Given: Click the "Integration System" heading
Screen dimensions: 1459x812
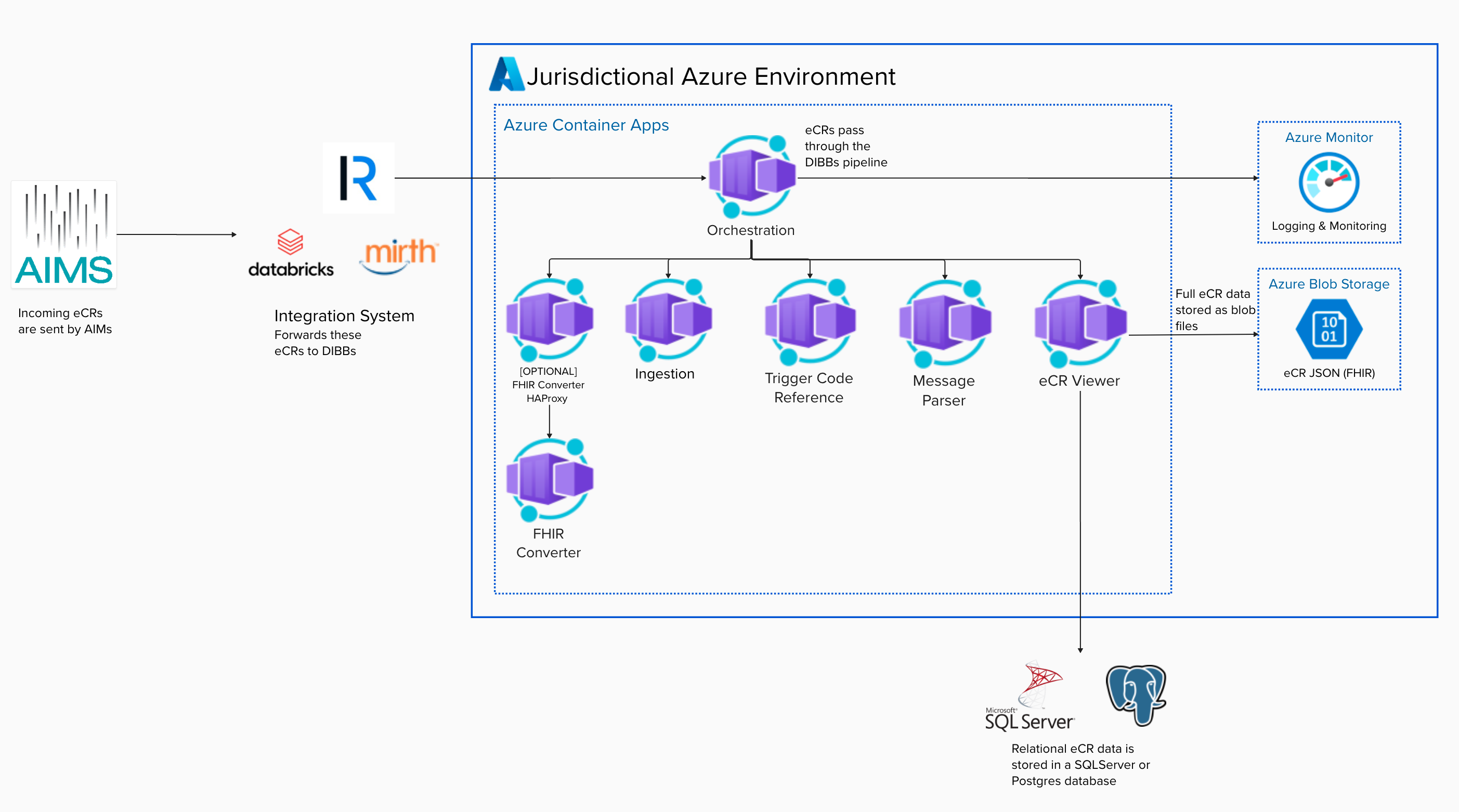Looking at the screenshot, I should coord(344,316).
